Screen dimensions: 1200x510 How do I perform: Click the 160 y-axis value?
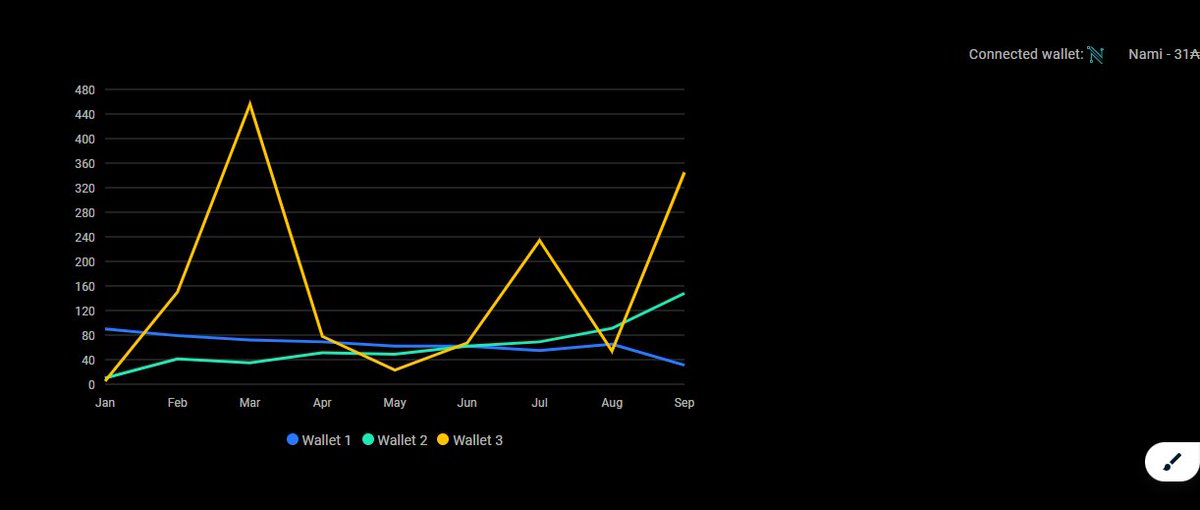point(85,286)
